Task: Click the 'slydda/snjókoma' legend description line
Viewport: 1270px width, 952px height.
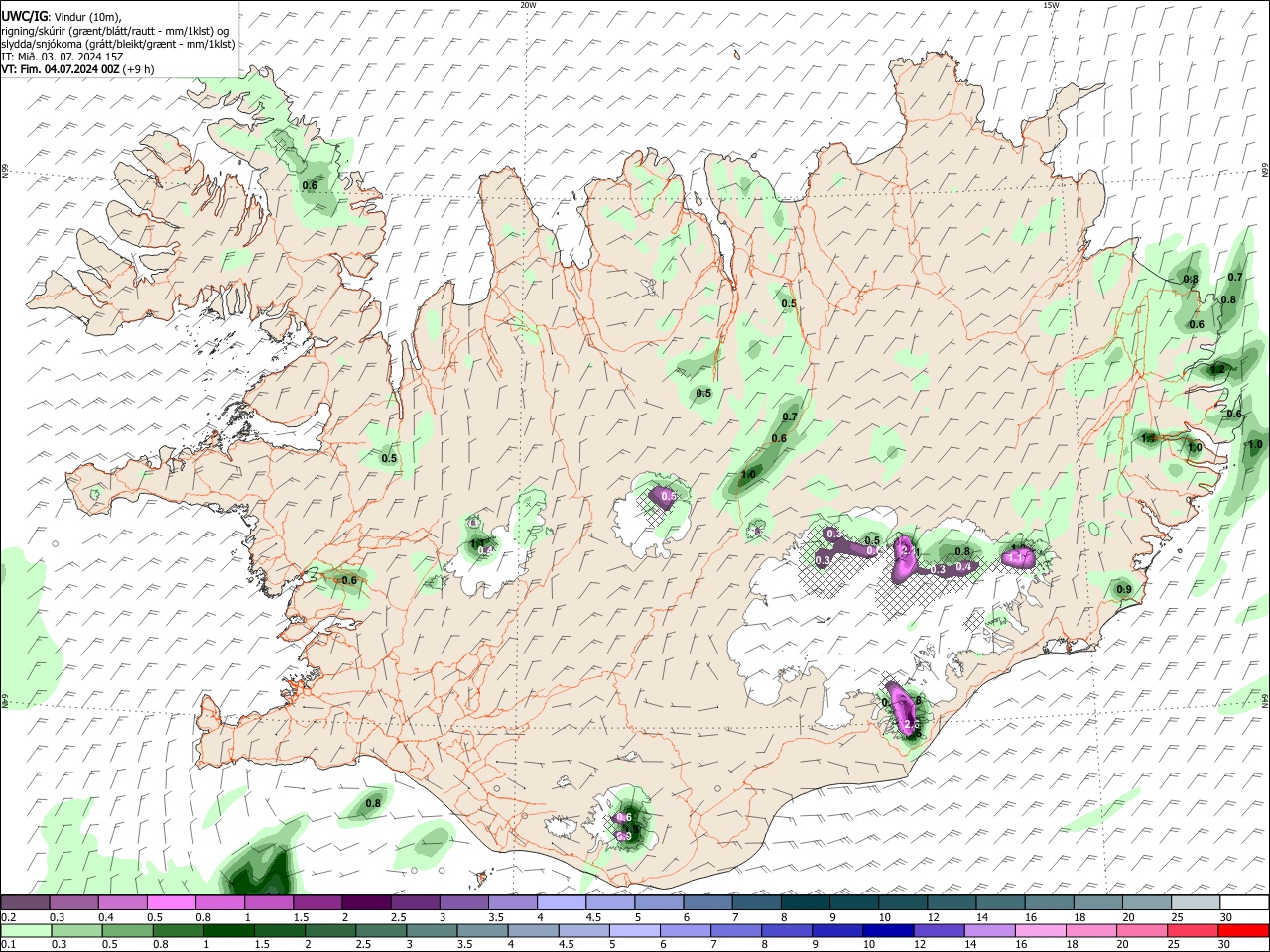Action: [x=118, y=44]
